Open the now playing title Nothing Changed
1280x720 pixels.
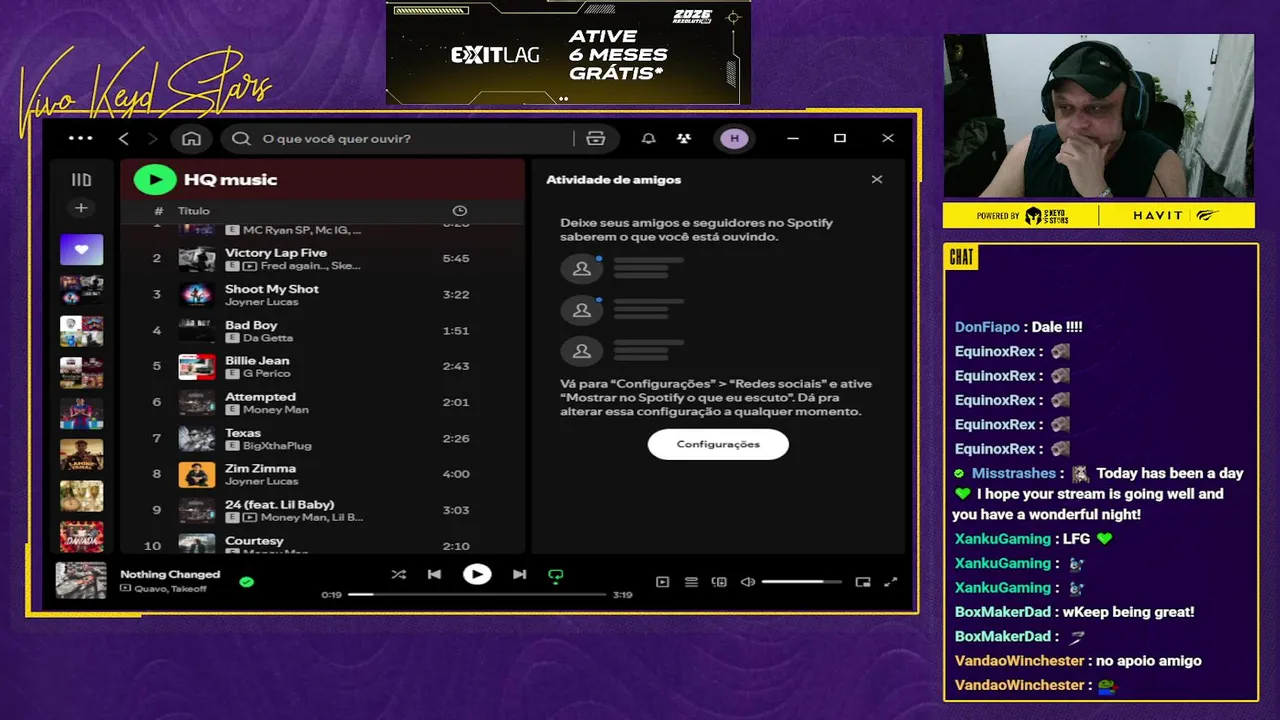[x=170, y=574]
